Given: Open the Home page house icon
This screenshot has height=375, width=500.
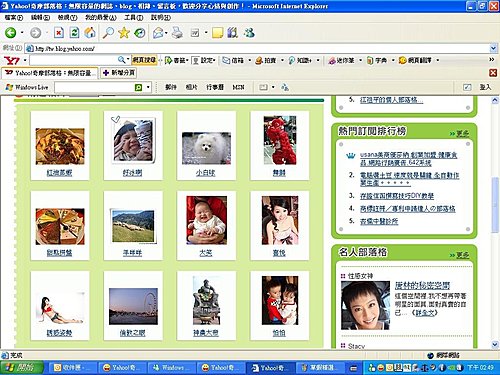Looking at the screenshot, I should (89, 33).
